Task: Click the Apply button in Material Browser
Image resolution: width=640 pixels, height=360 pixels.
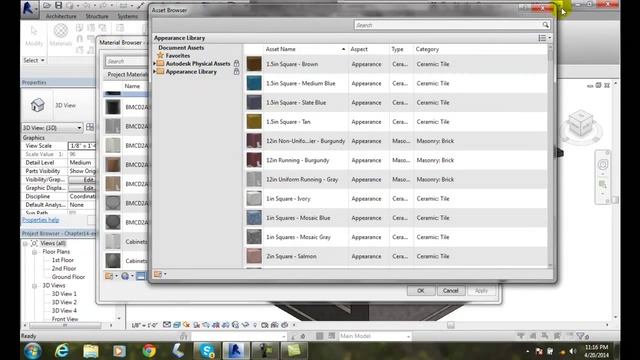Action: 481,291
